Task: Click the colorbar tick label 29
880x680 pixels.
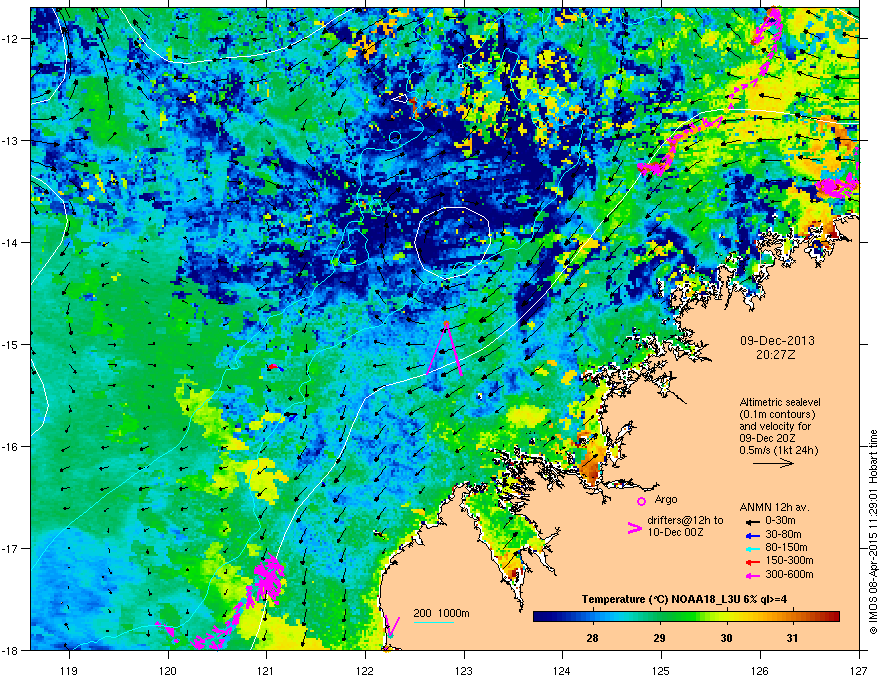Action: (x=659, y=638)
